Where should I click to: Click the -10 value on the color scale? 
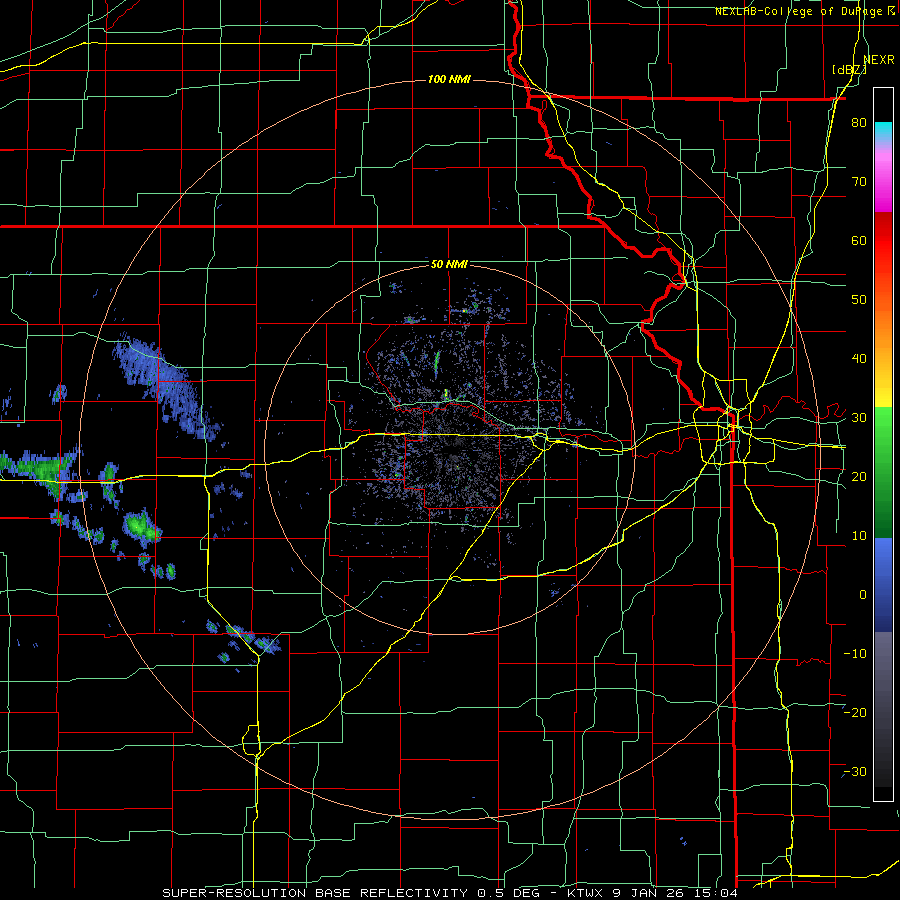pyautogui.click(x=855, y=654)
